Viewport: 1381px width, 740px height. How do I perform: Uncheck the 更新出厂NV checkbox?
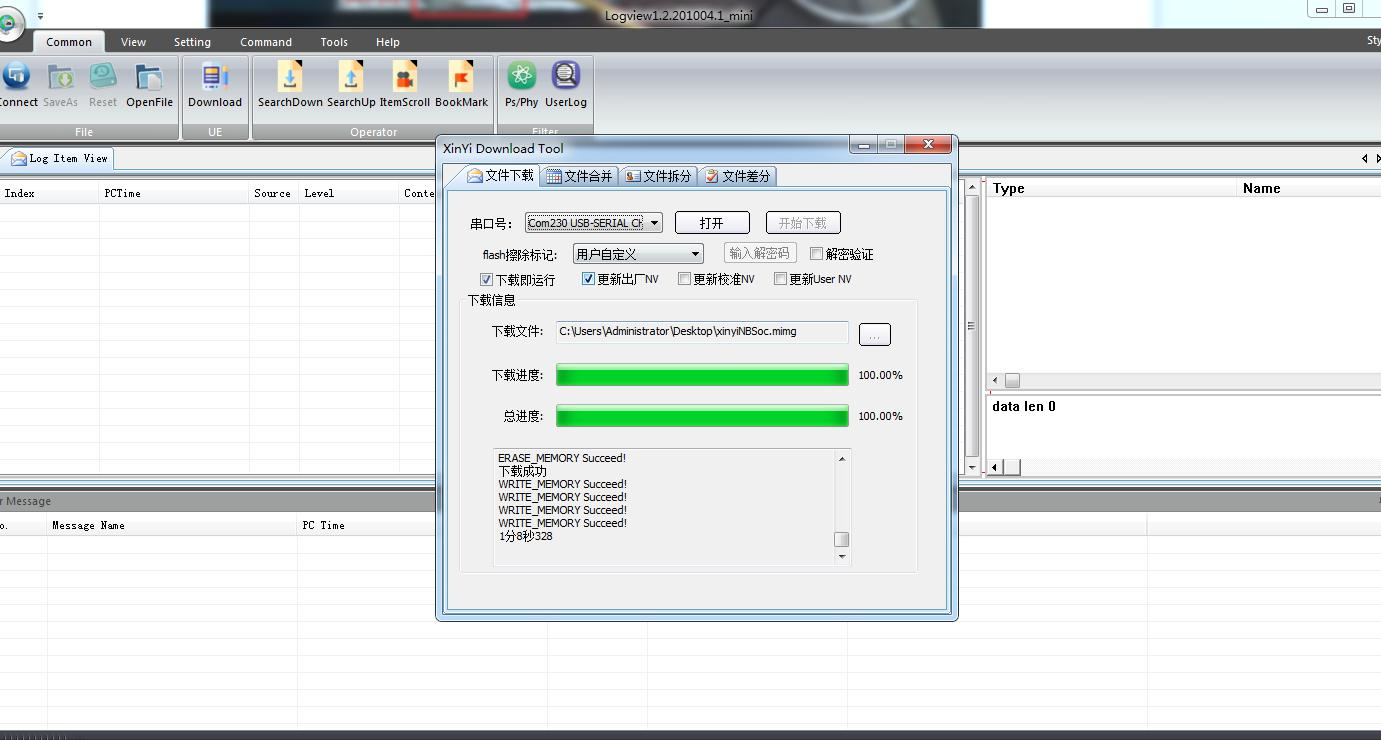(x=589, y=279)
